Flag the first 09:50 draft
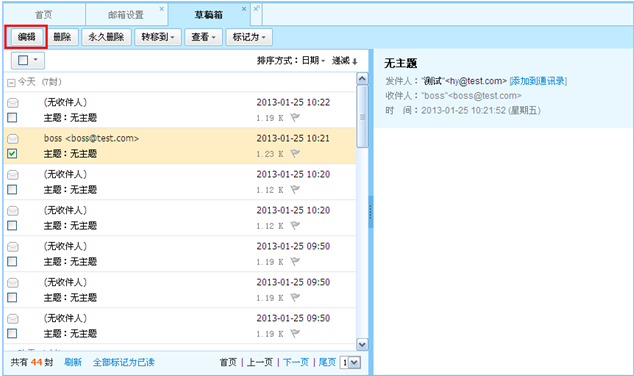Screen dimensions: 634x376 tap(295, 262)
